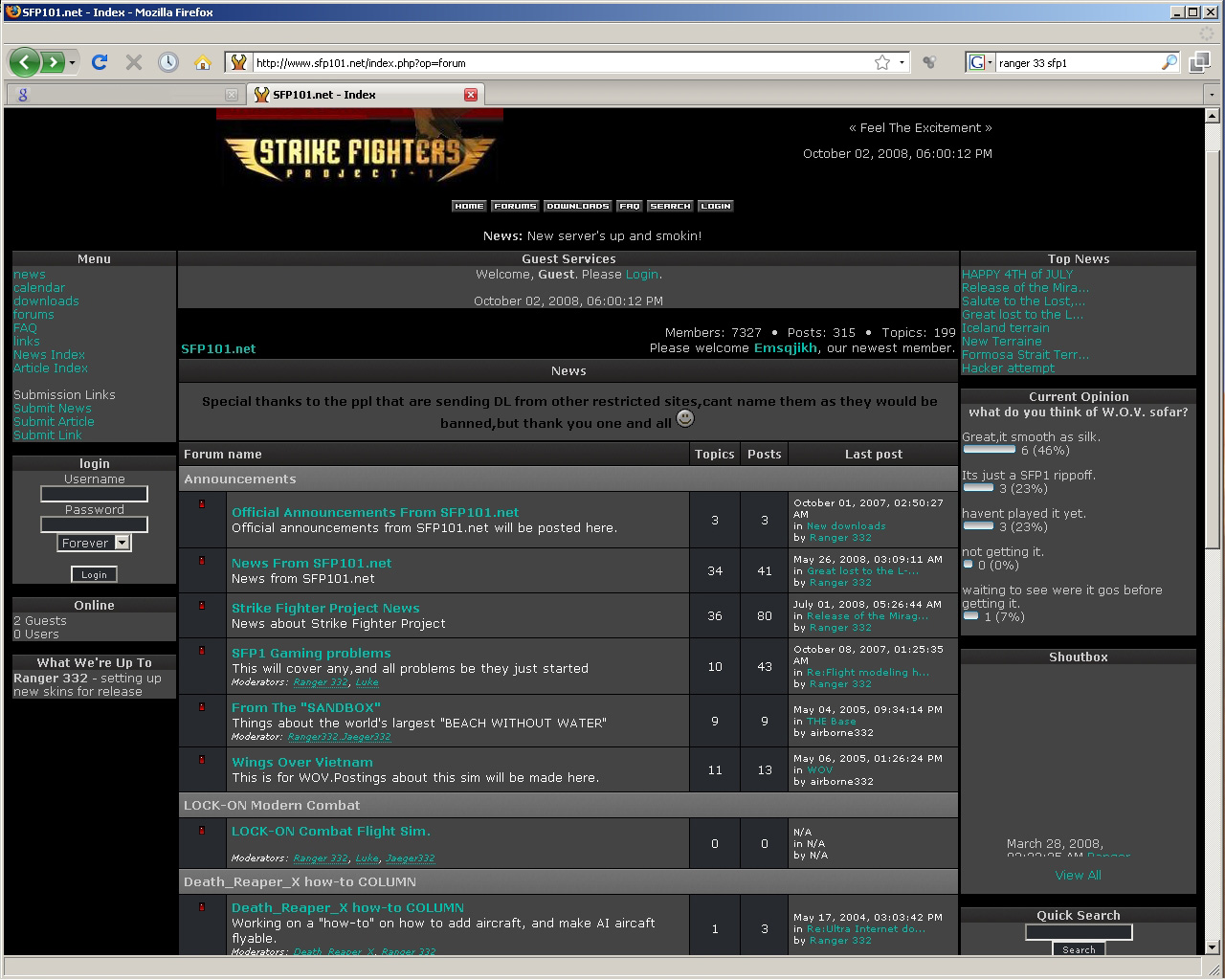The height and width of the screenshot is (980, 1225).
Task: Open the History clock icon
Action: (x=168, y=62)
